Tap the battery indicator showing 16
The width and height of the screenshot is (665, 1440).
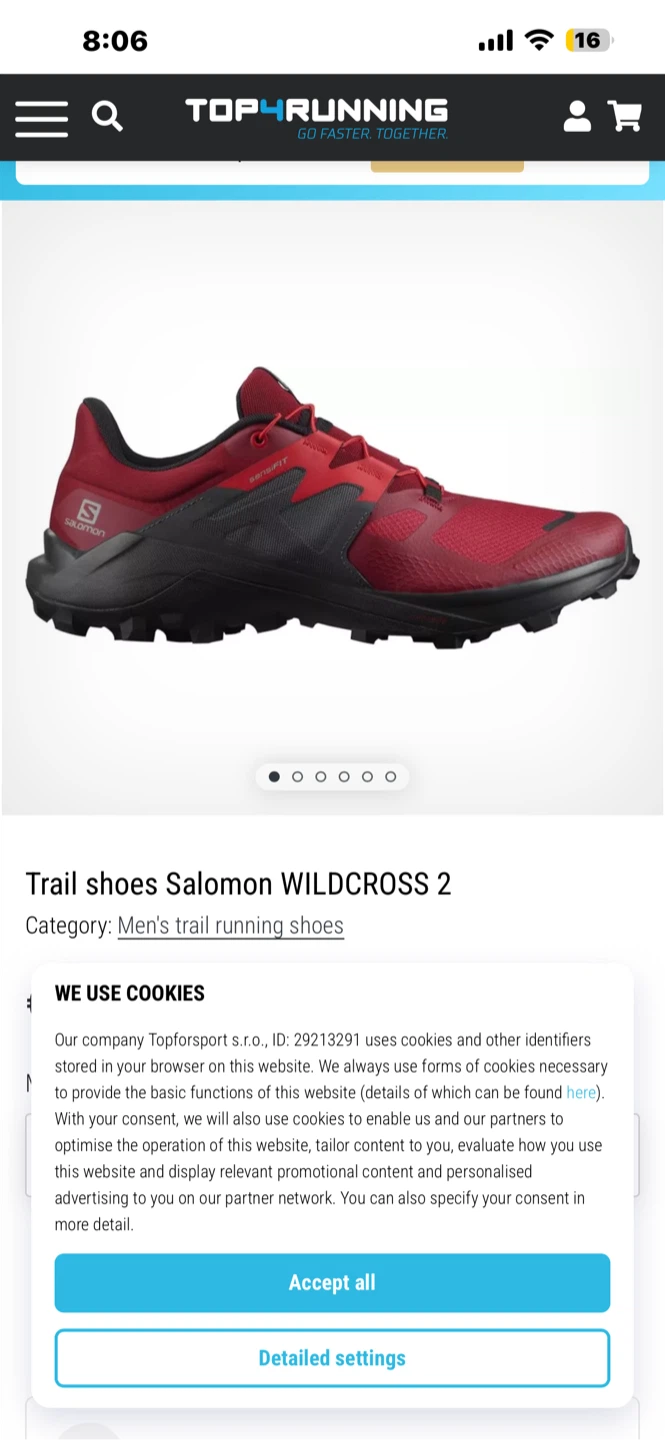coord(589,40)
